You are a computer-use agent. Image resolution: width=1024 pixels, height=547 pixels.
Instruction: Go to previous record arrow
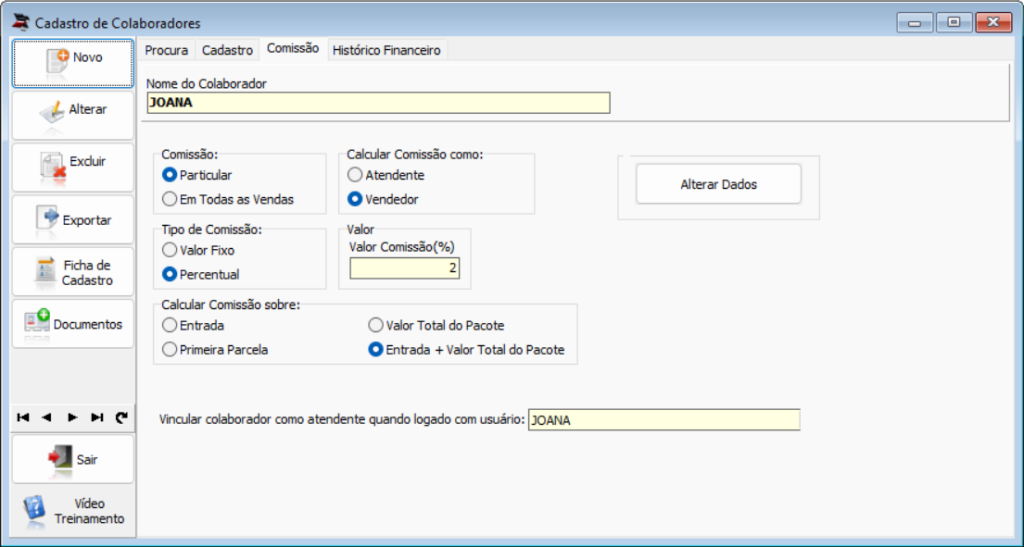tap(46, 418)
